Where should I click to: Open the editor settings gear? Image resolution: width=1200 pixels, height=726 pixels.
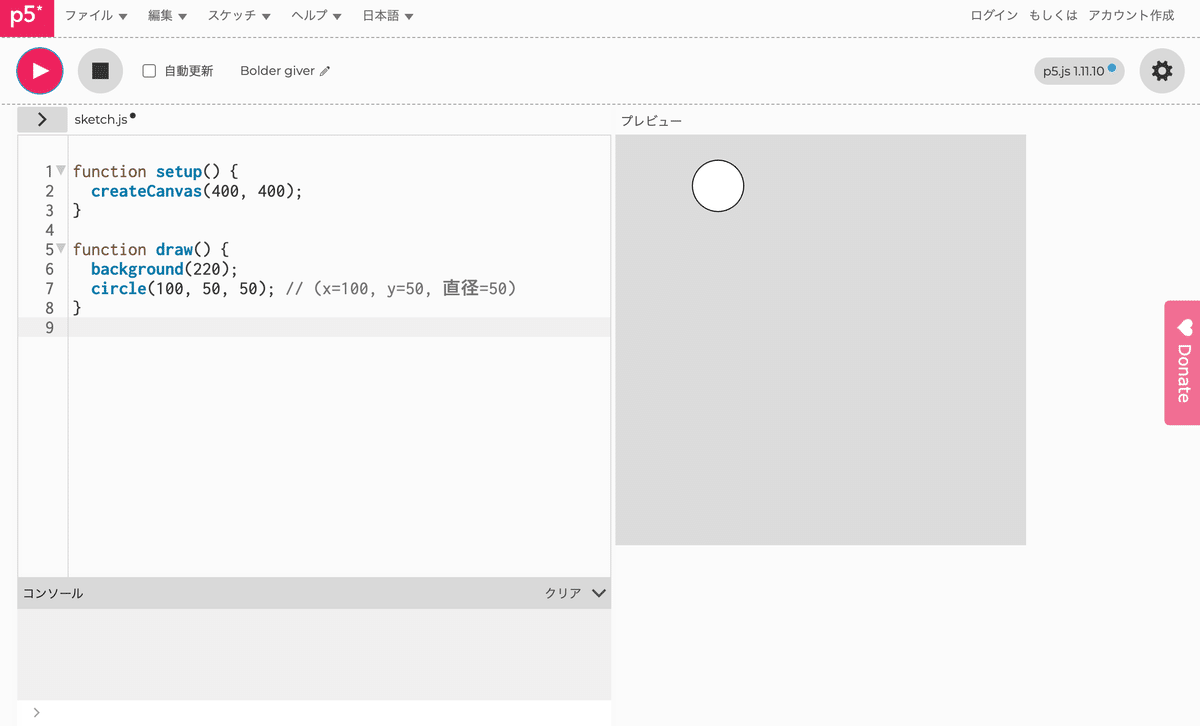(x=1162, y=71)
